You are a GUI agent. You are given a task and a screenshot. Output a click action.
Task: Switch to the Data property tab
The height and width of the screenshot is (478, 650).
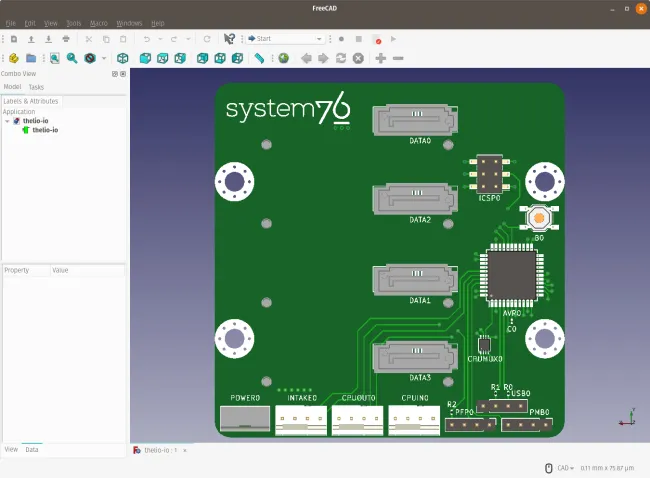[32, 450]
